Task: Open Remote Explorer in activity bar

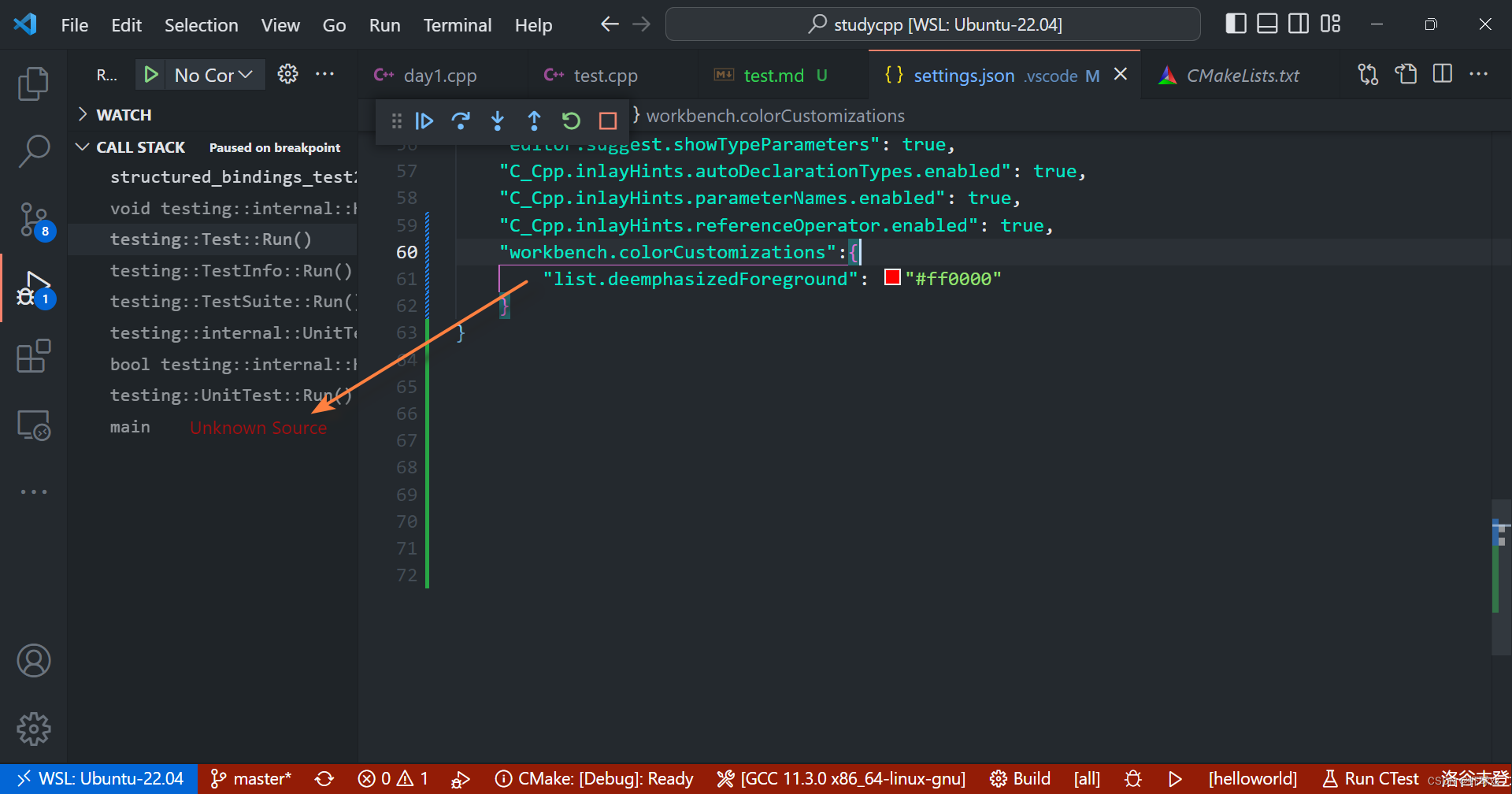Action: point(33,425)
